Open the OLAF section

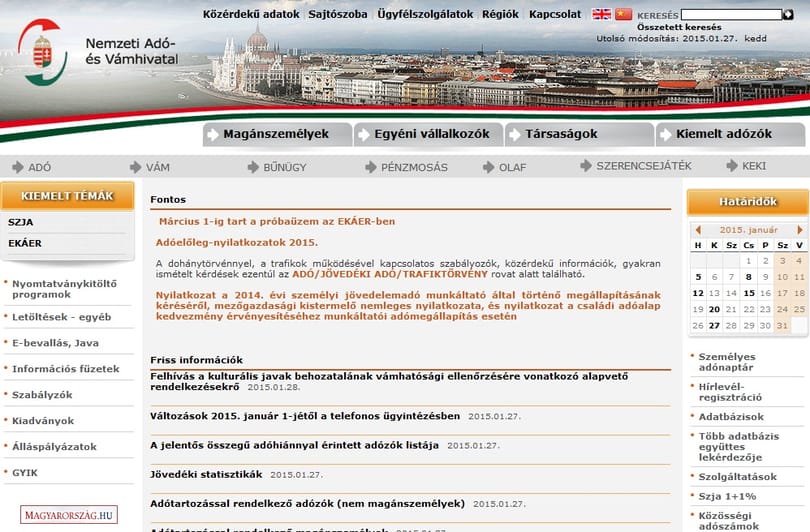click(x=512, y=167)
